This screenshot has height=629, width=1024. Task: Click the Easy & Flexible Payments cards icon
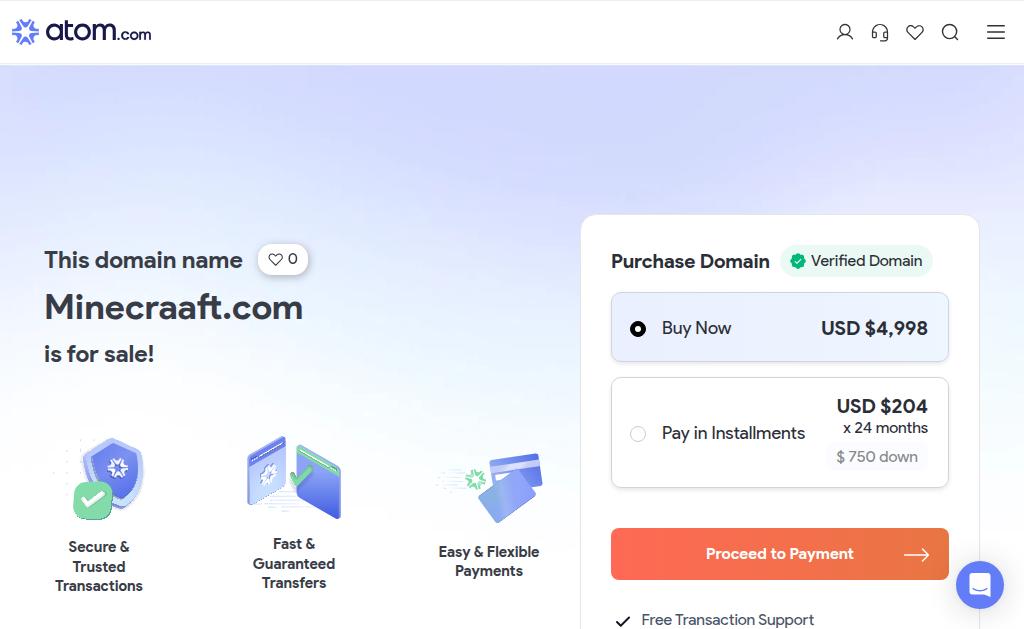[490, 487]
